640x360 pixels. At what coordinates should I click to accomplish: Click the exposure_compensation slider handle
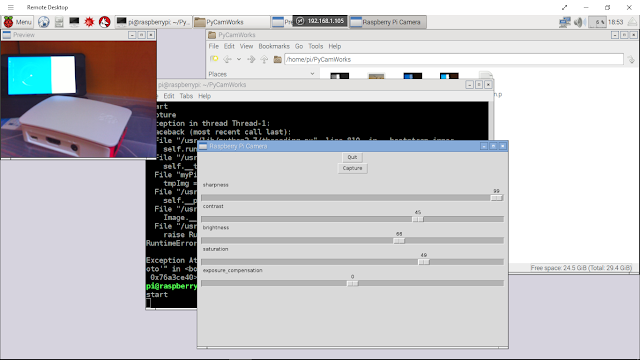tap(353, 283)
